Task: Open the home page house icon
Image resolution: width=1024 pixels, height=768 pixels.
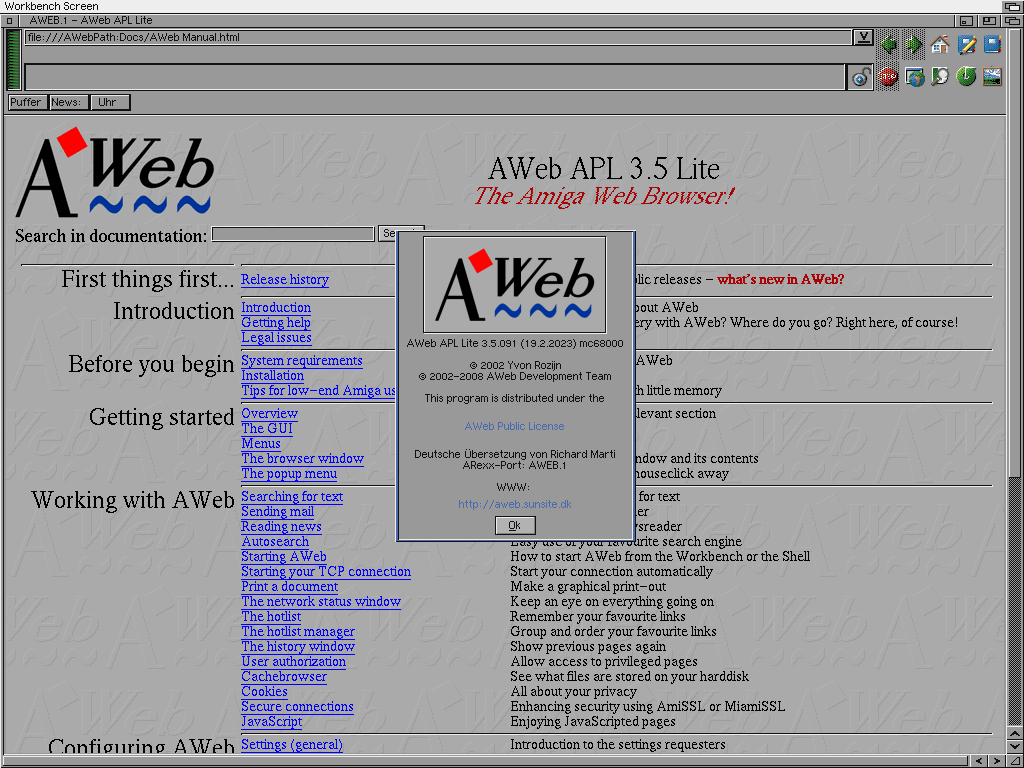Action: tap(940, 44)
